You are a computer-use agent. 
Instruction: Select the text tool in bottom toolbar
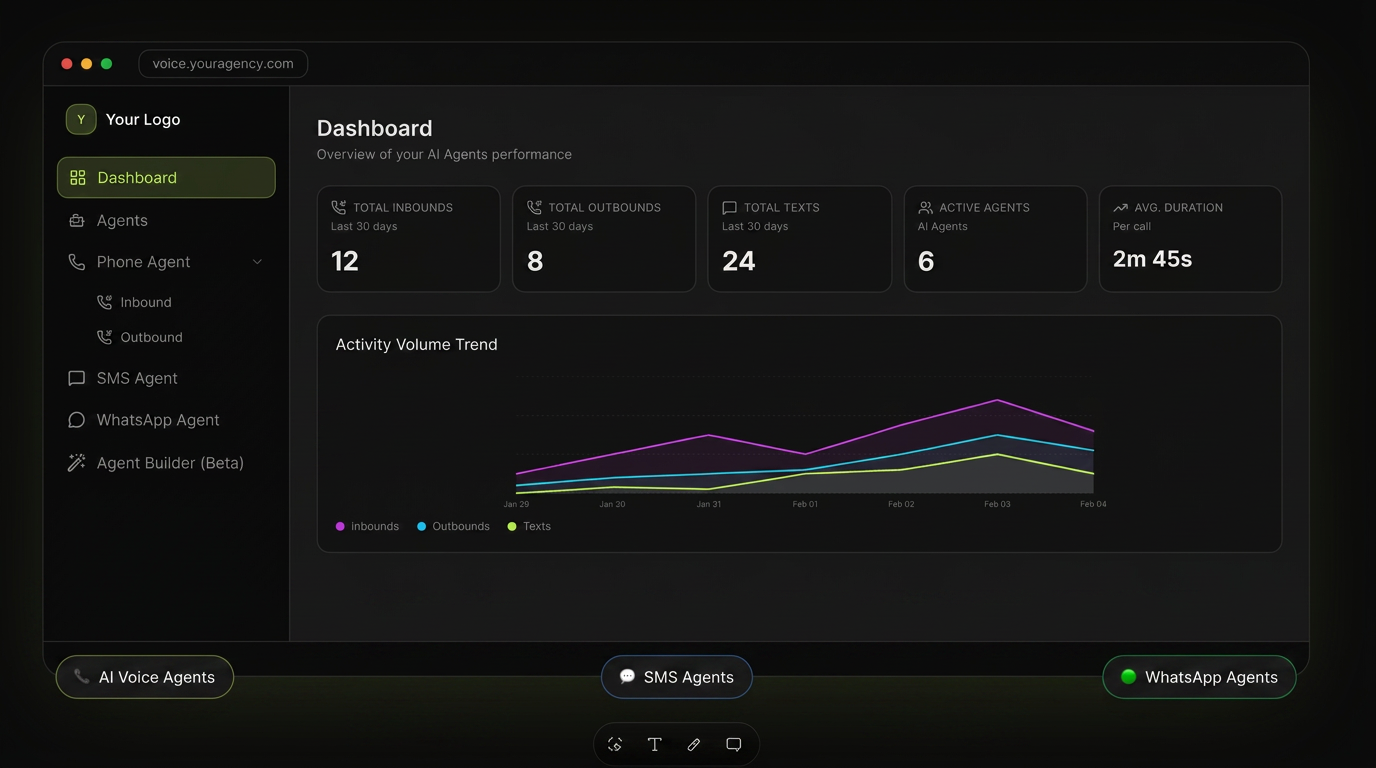pos(654,745)
